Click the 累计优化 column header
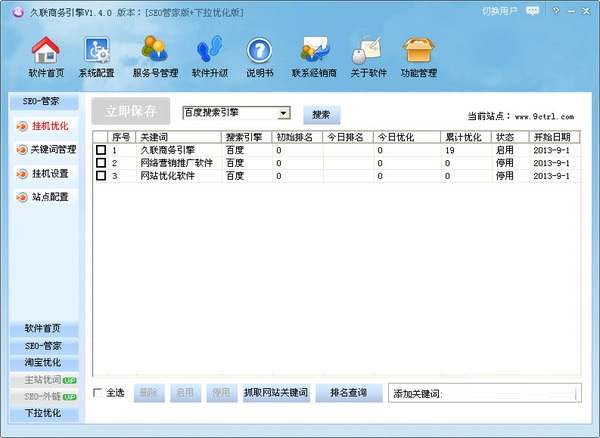 coord(466,137)
